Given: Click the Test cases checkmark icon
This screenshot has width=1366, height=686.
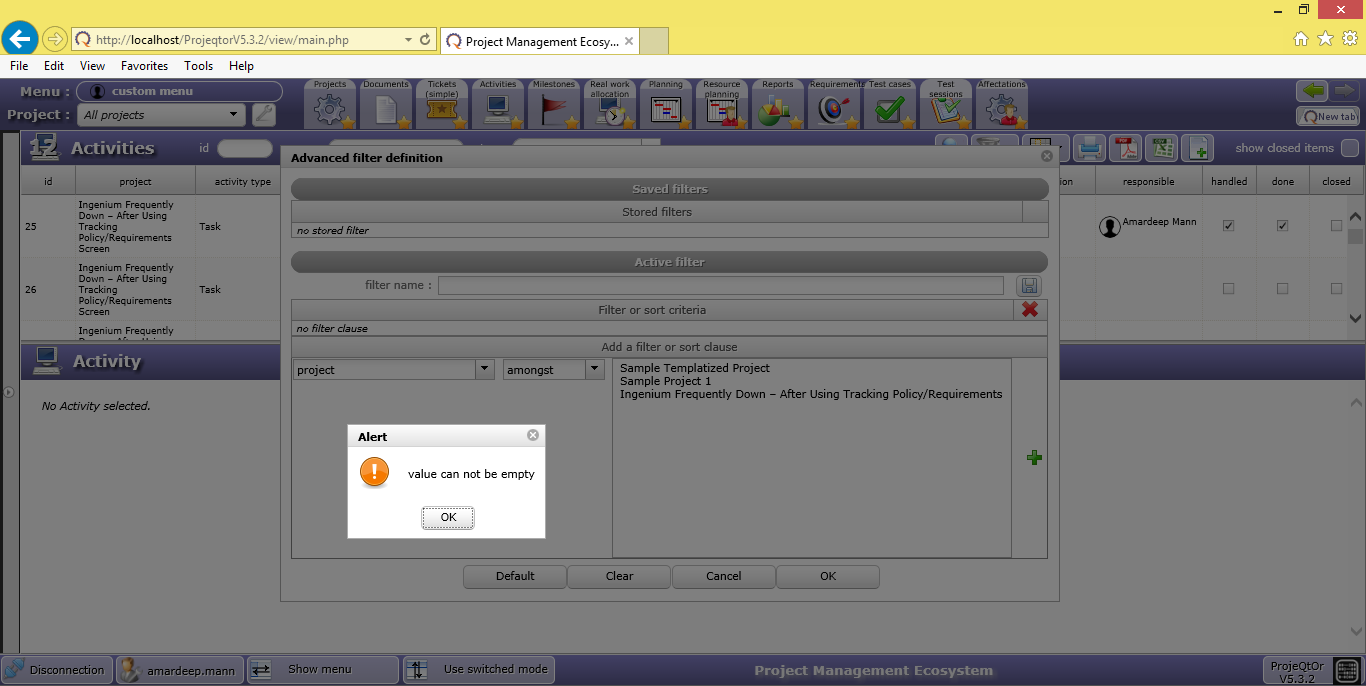Looking at the screenshot, I should [x=888, y=105].
